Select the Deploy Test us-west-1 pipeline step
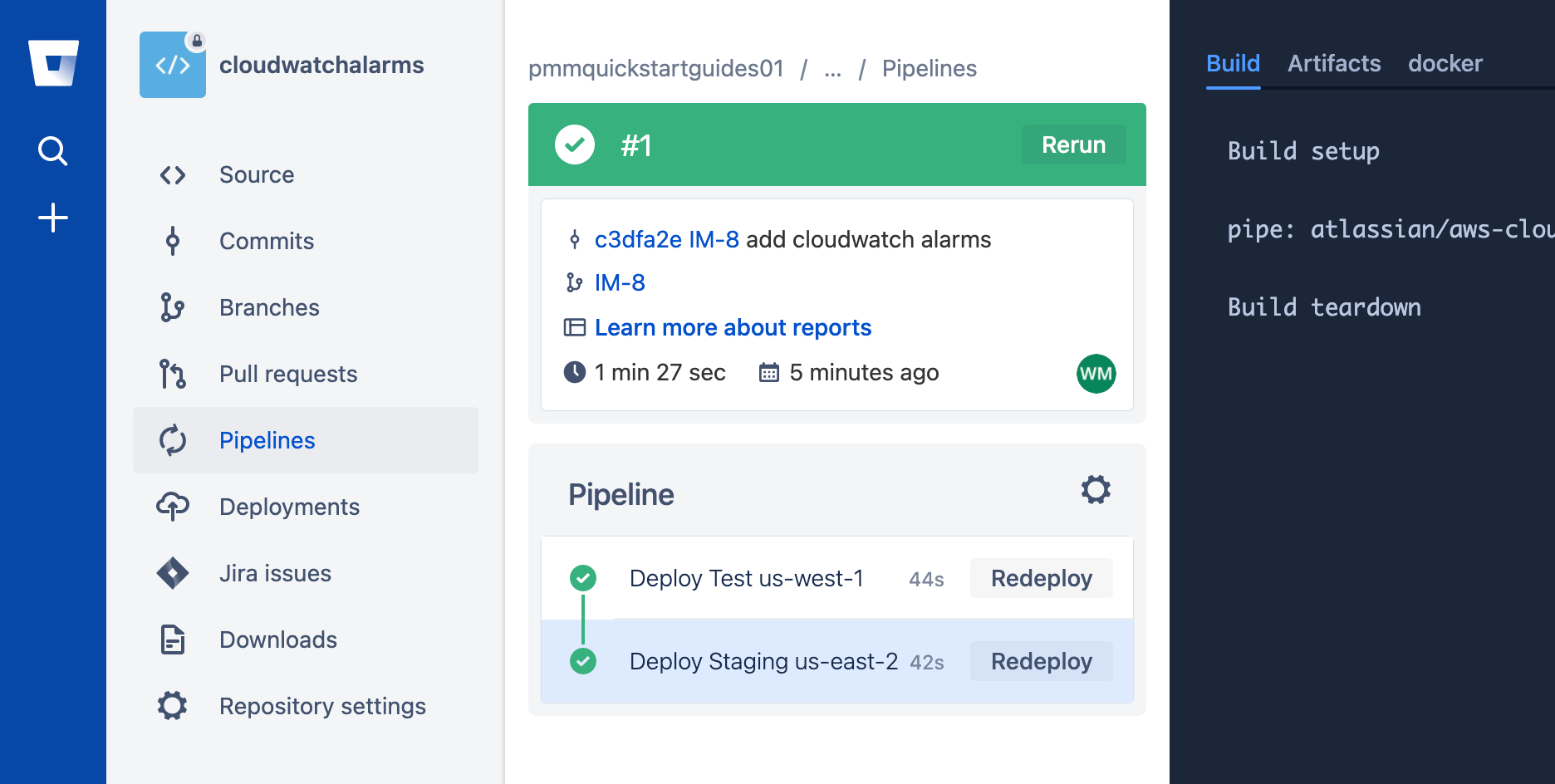This screenshot has width=1555, height=784. point(746,578)
